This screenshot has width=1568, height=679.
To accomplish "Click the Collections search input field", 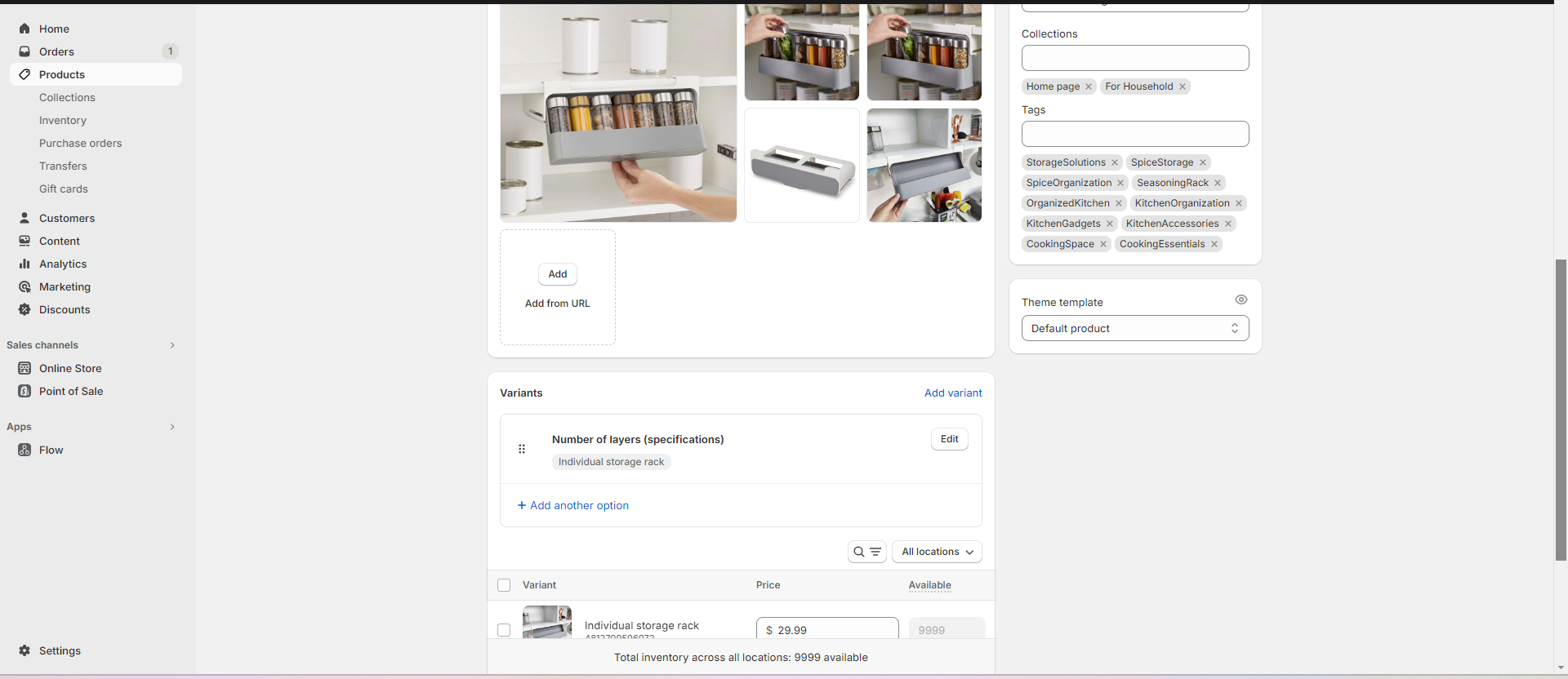I will click(x=1135, y=58).
